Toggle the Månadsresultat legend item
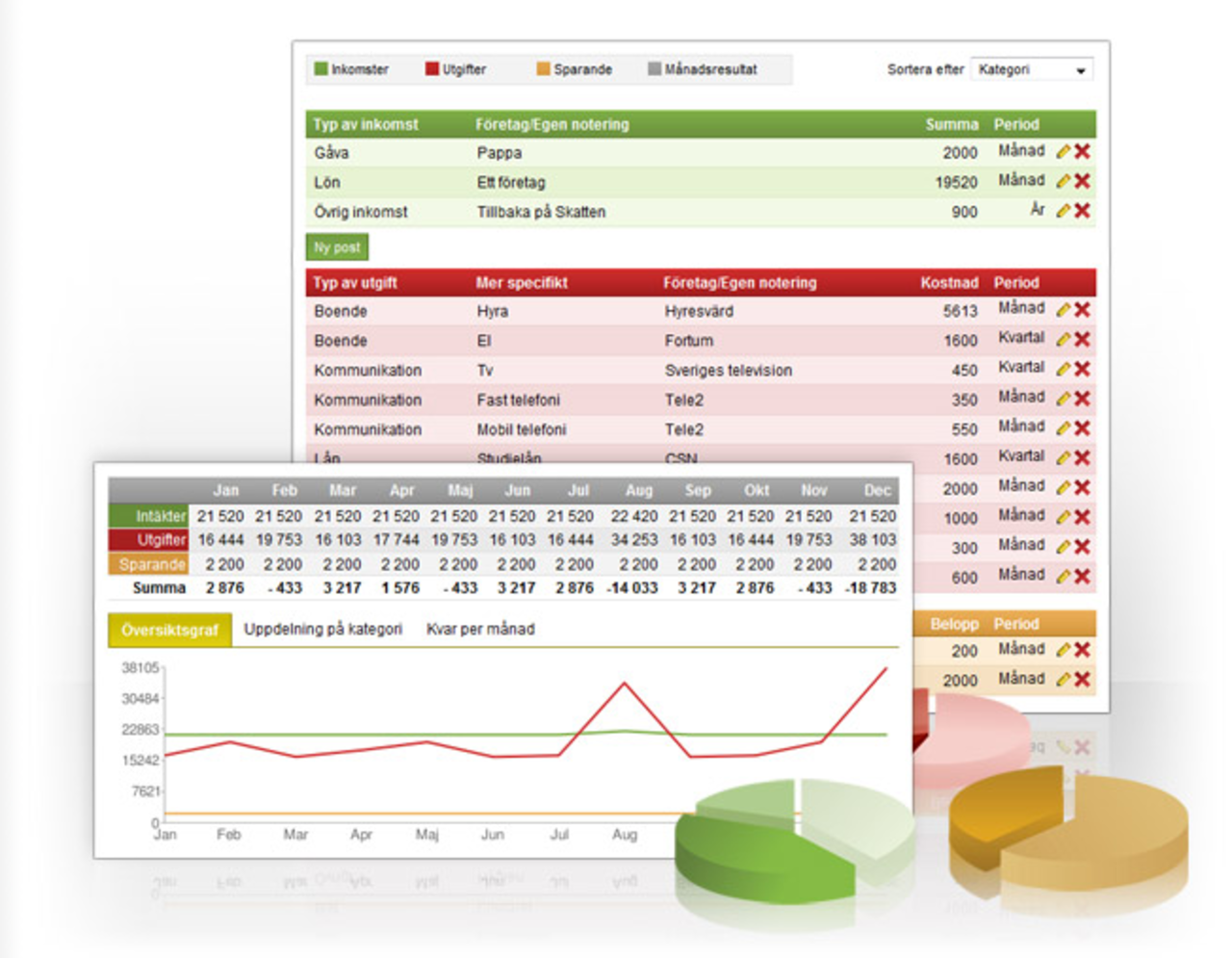 703,69
